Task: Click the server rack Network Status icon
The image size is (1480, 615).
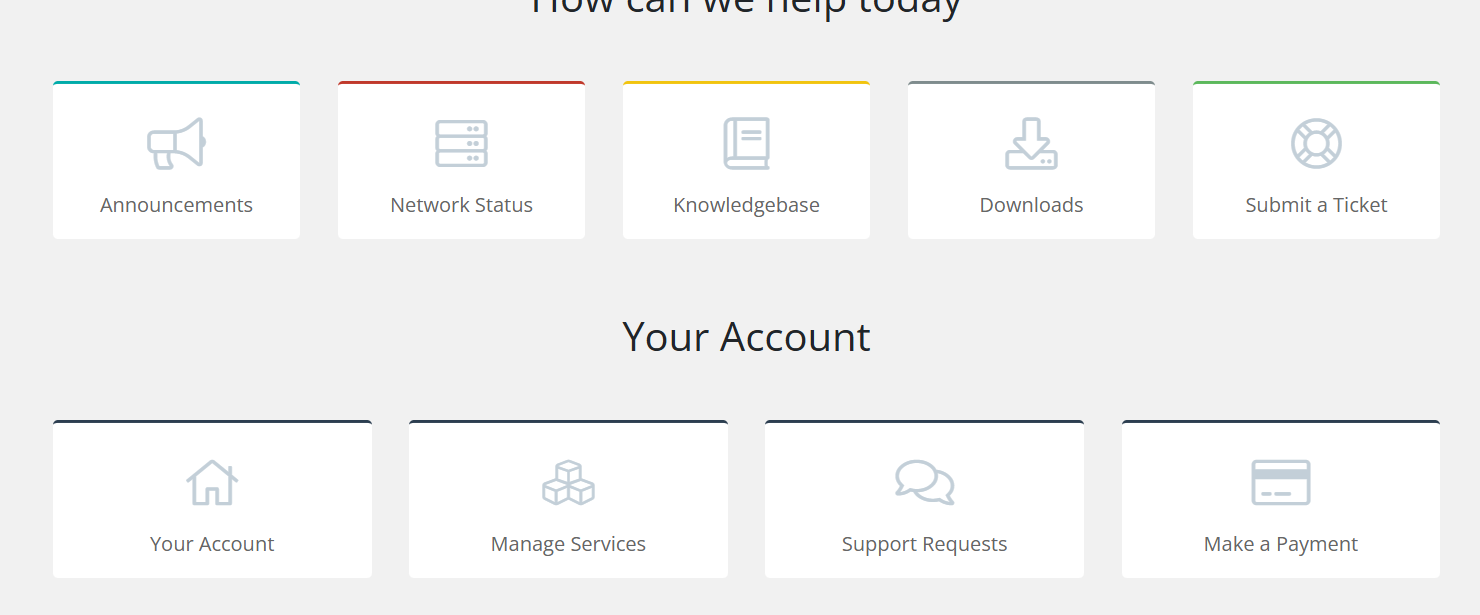Action: tap(461, 143)
